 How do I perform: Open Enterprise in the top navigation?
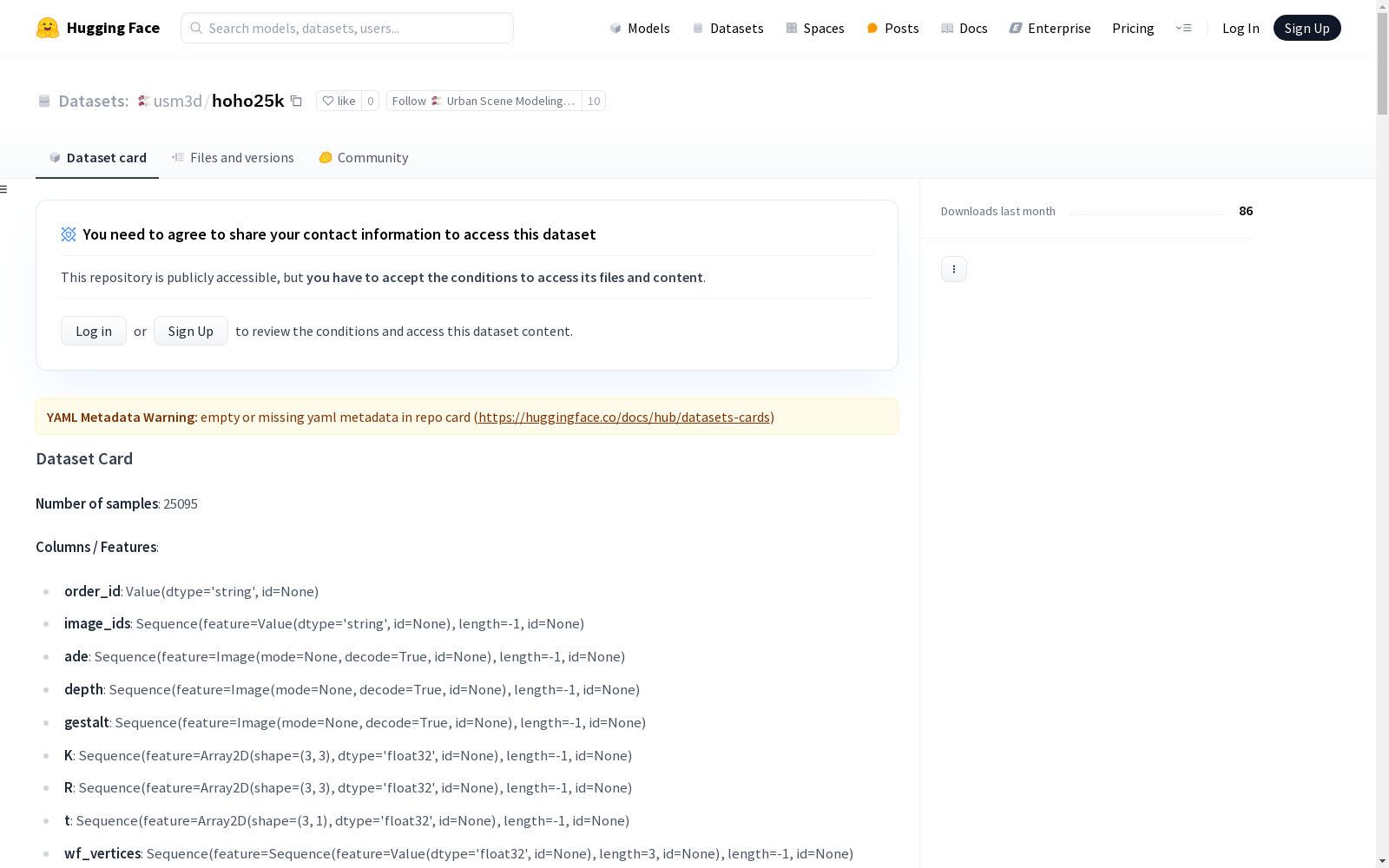(x=1050, y=28)
